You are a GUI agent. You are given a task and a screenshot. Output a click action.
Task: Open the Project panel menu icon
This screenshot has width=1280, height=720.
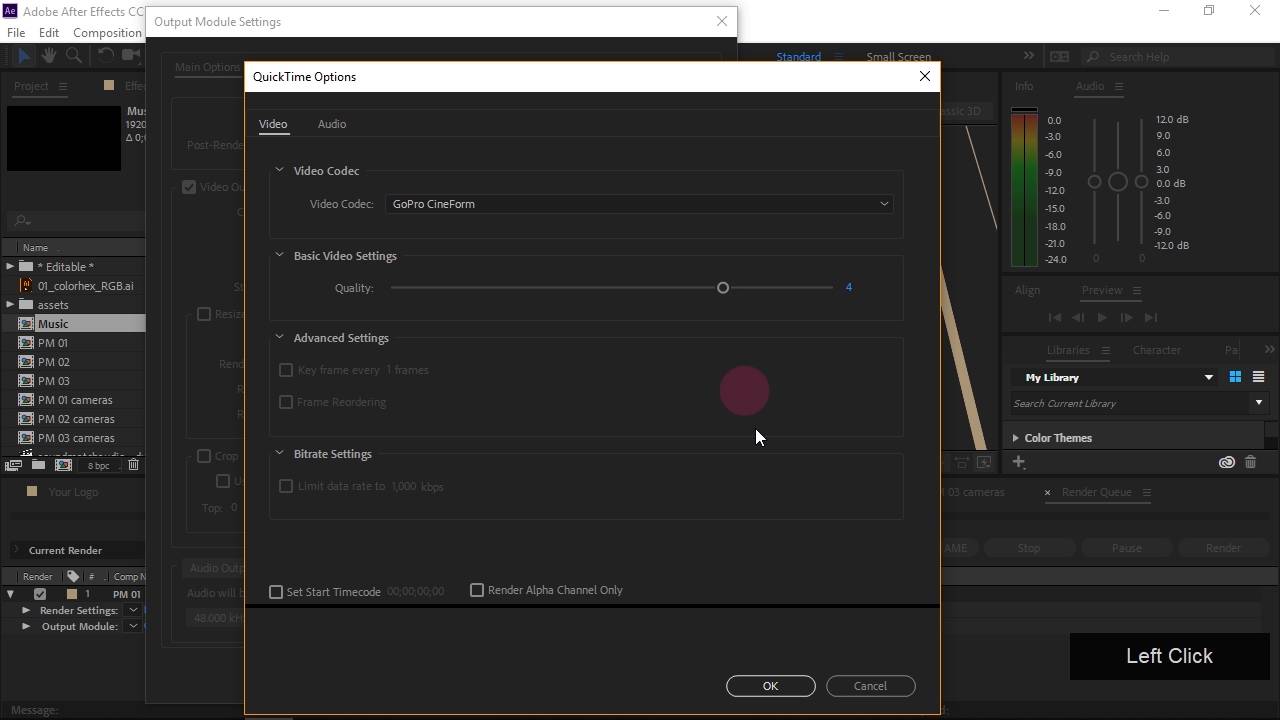[x=62, y=86]
